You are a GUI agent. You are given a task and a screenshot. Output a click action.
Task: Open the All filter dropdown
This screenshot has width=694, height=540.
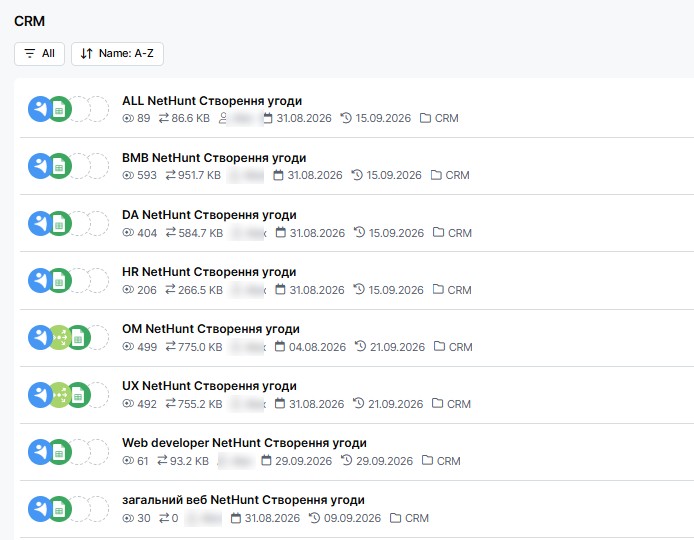tap(39, 54)
